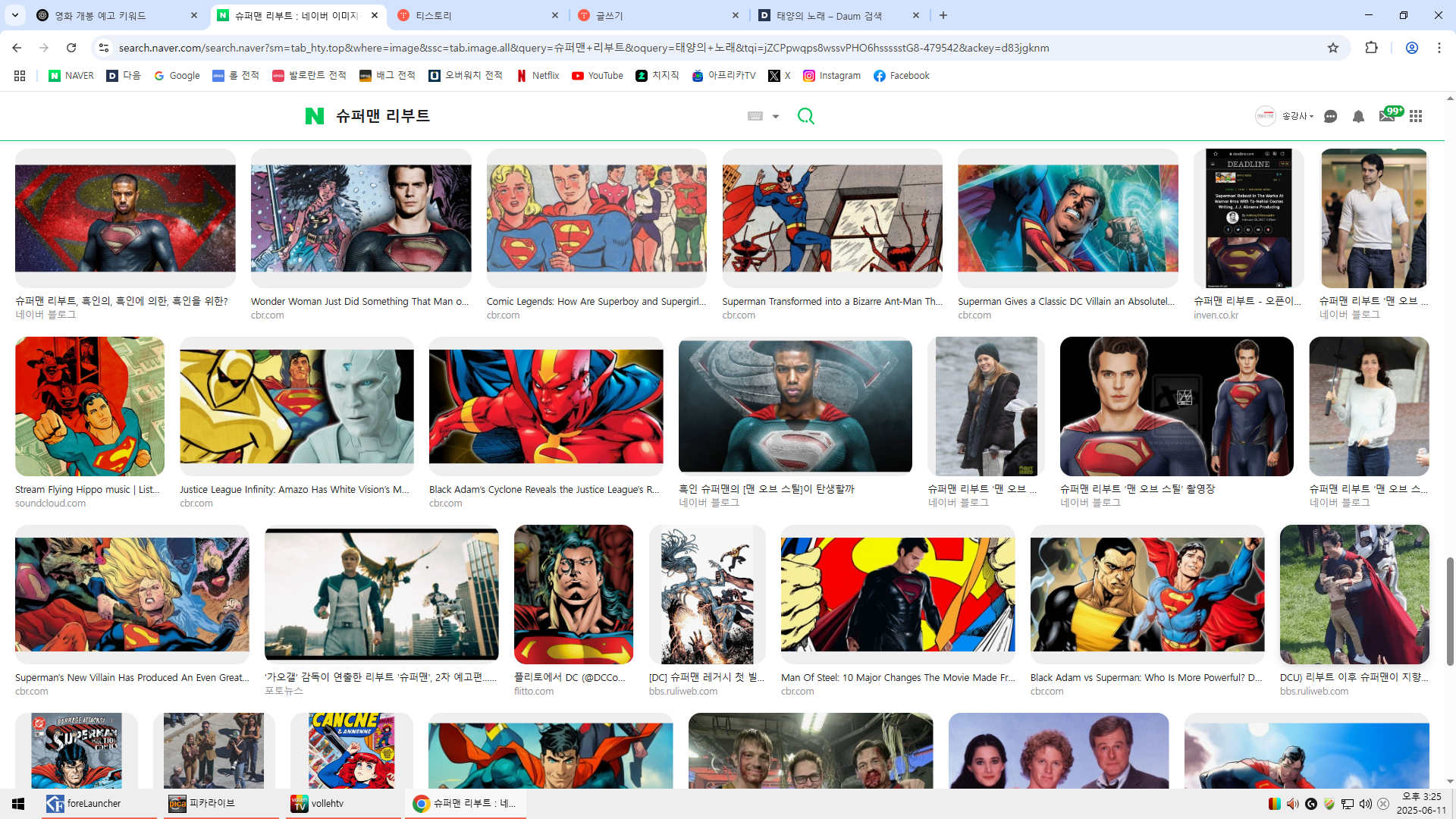Open the Netflix bookmark
Screen dimensions: 1456x819
[x=538, y=76]
